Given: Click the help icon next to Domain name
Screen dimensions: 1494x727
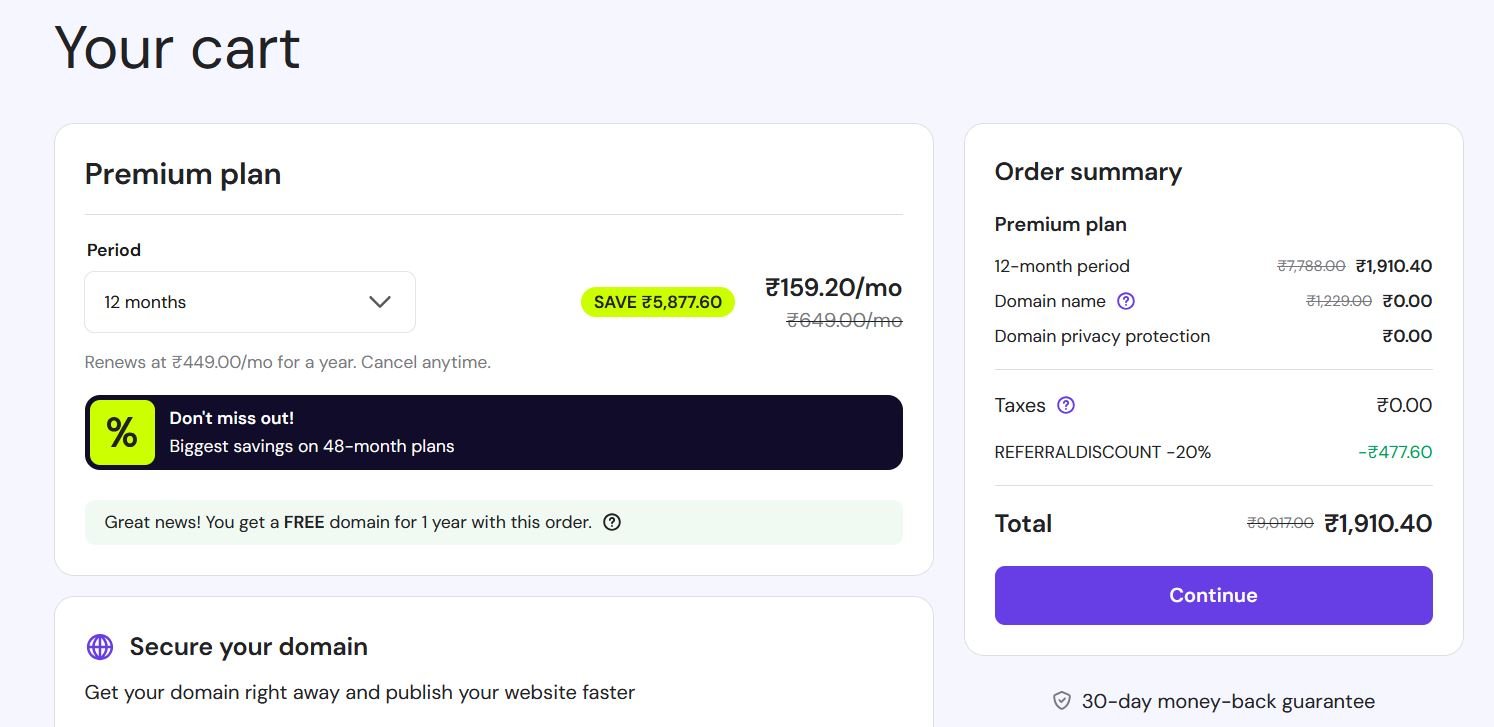Looking at the screenshot, I should click(x=1126, y=301).
